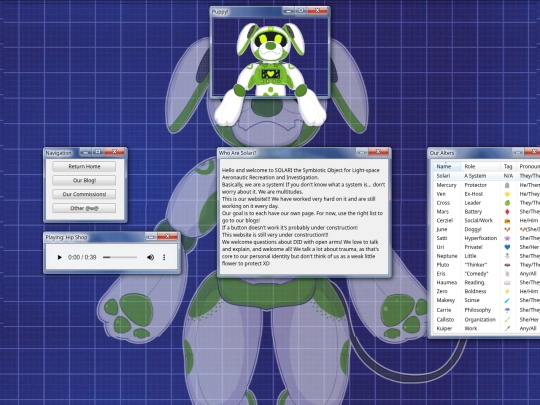The image size is (540, 405).
Task: Click the Tag column header
Action: (x=508, y=166)
